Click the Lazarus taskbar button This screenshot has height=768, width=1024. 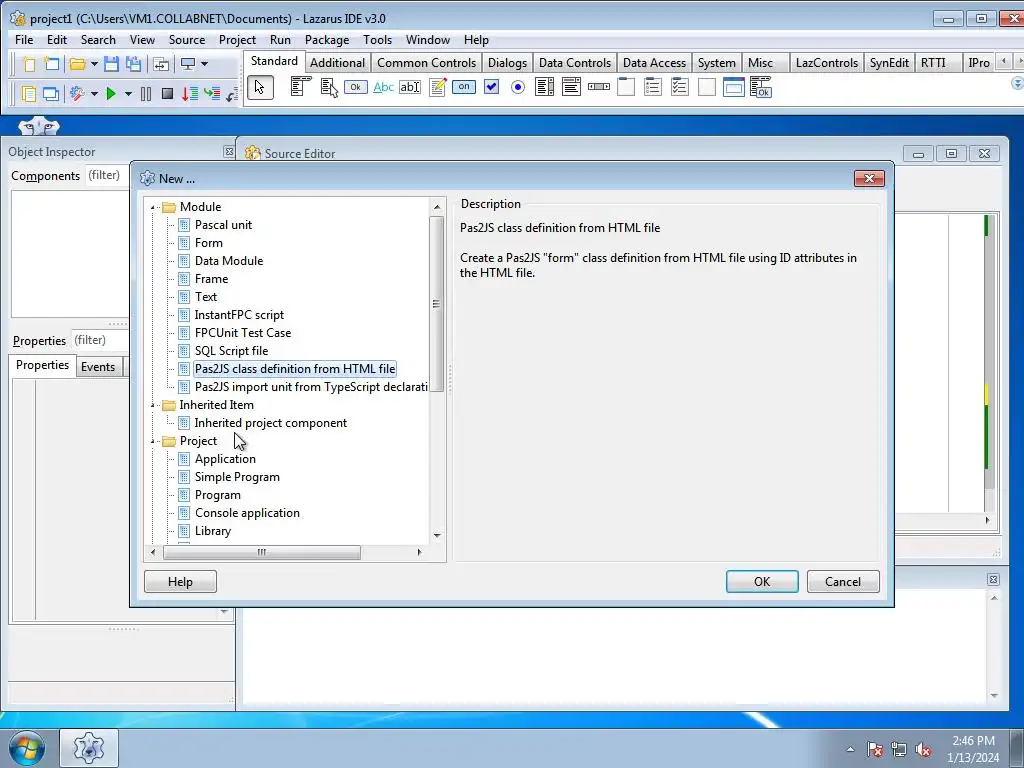coord(89,748)
